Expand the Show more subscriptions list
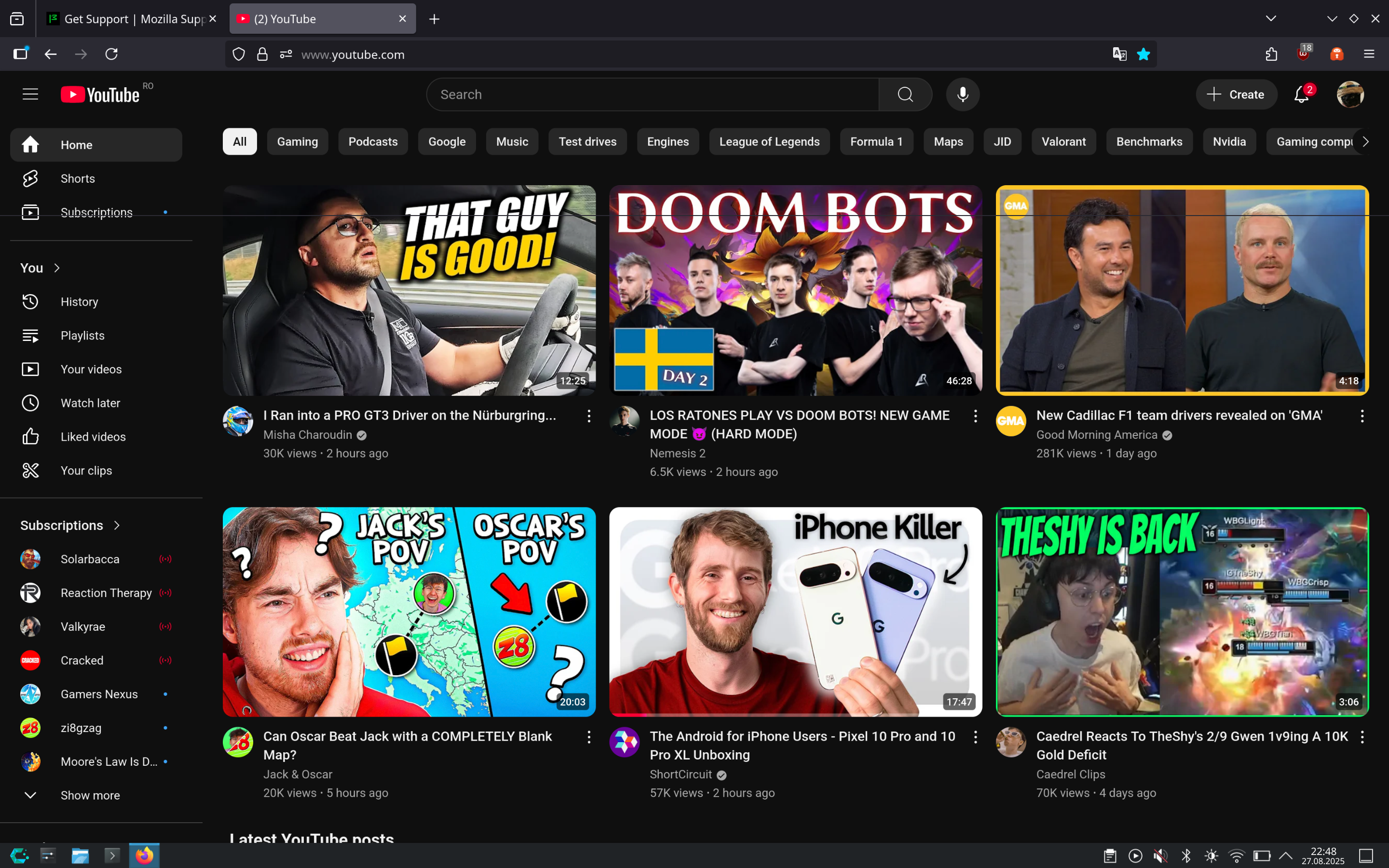The image size is (1389, 868). [90, 795]
